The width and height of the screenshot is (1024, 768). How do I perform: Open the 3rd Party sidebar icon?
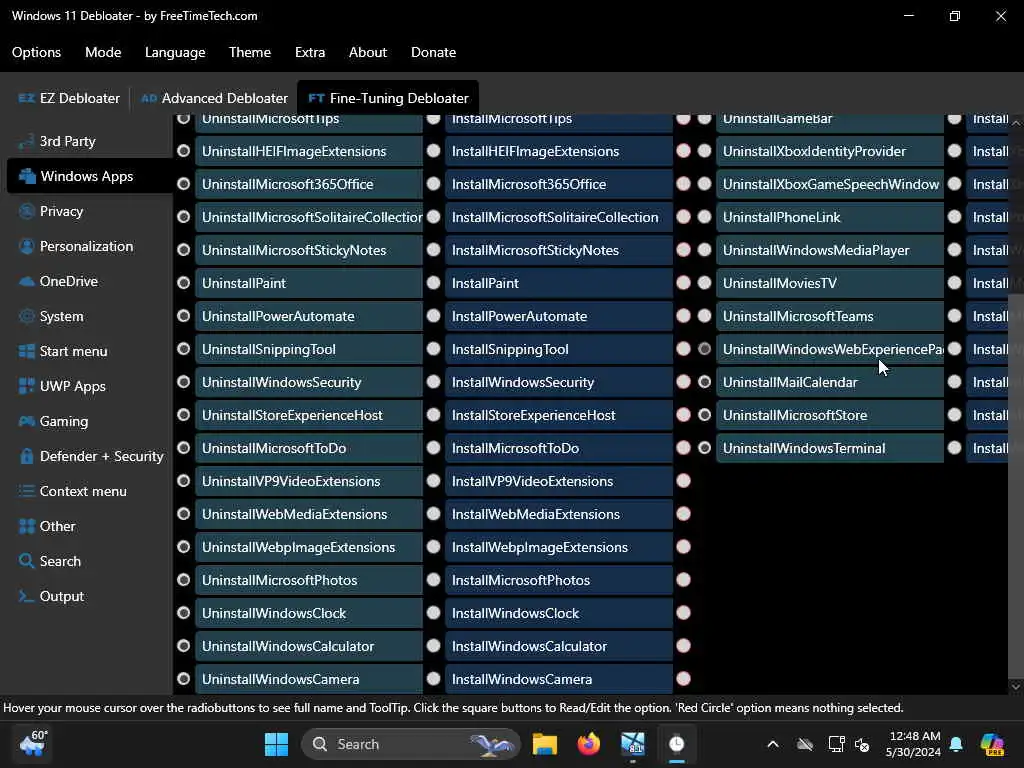point(26,141)
